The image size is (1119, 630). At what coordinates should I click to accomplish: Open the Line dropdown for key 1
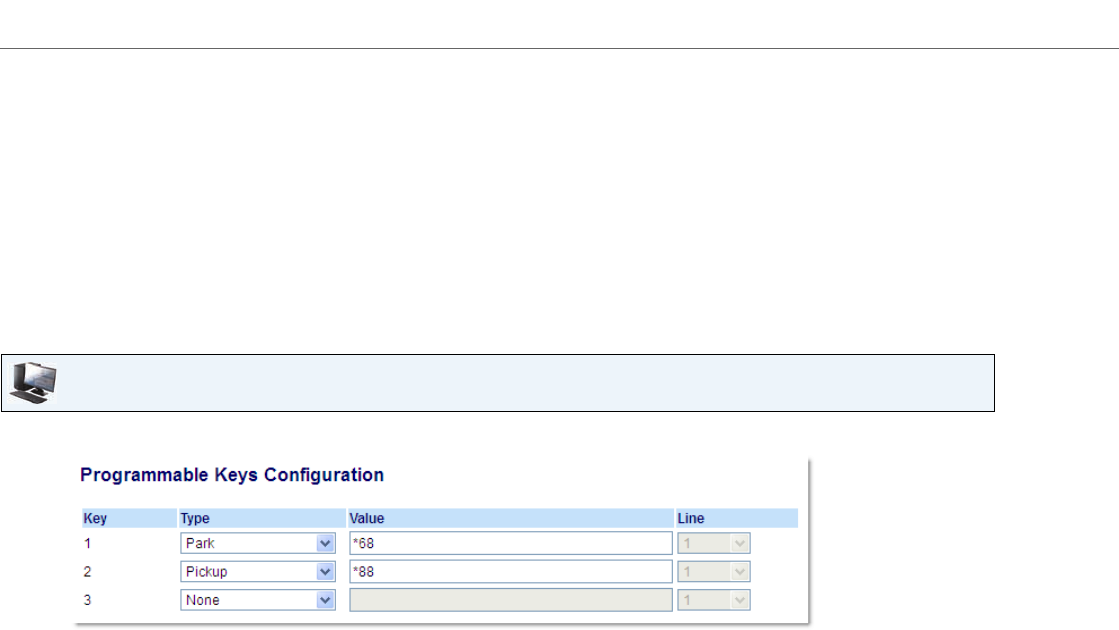pyautogui.click(x=714, y=543)
